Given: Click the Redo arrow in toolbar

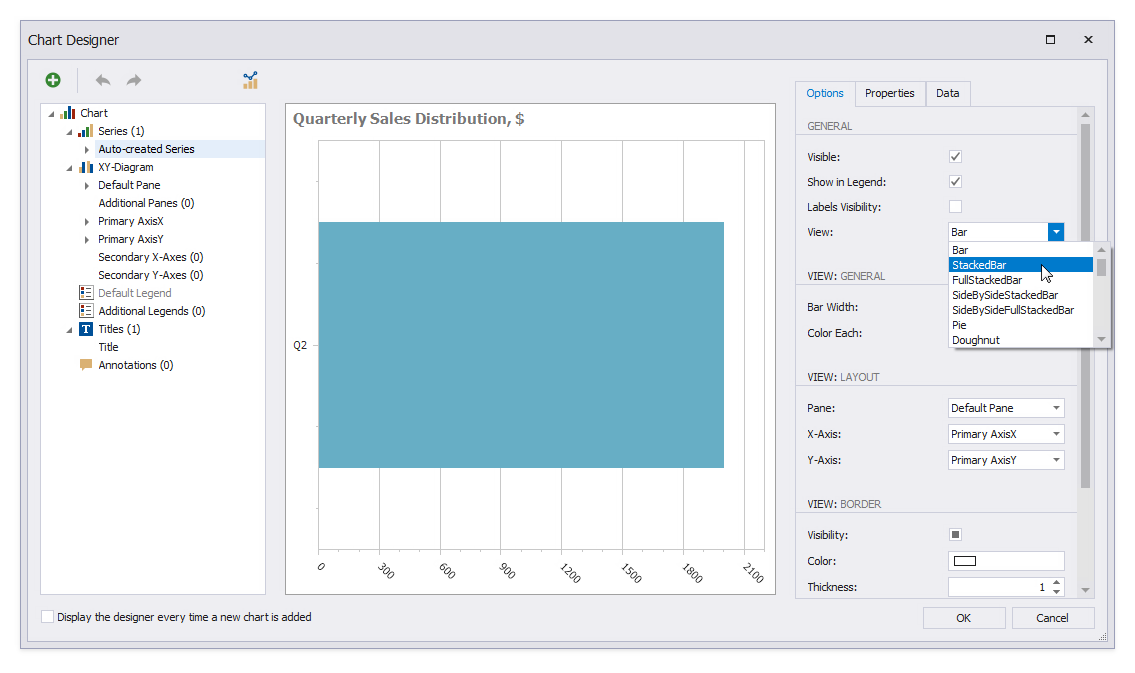Looking at the screenshot, I should [133, 80].
